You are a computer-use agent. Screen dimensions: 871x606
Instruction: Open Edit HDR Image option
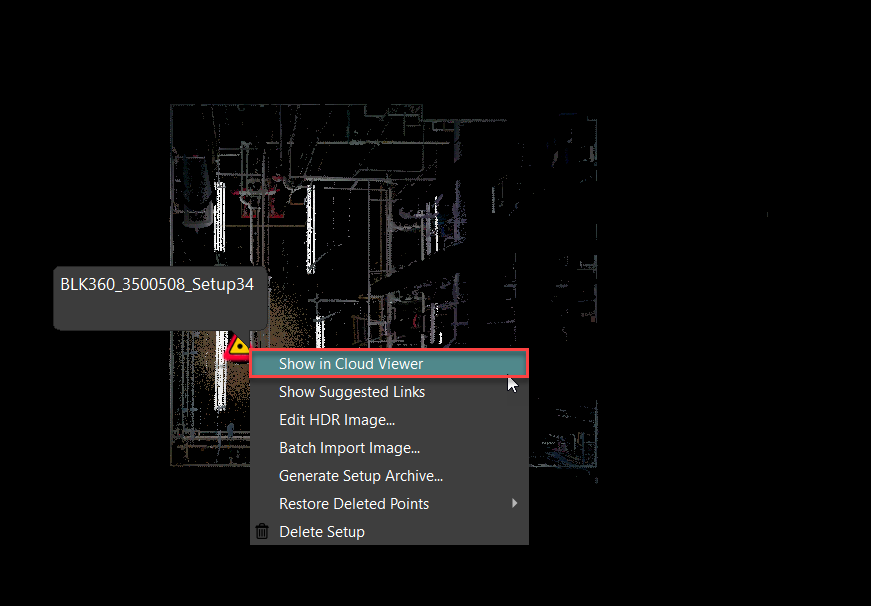[x=389, y=420]
